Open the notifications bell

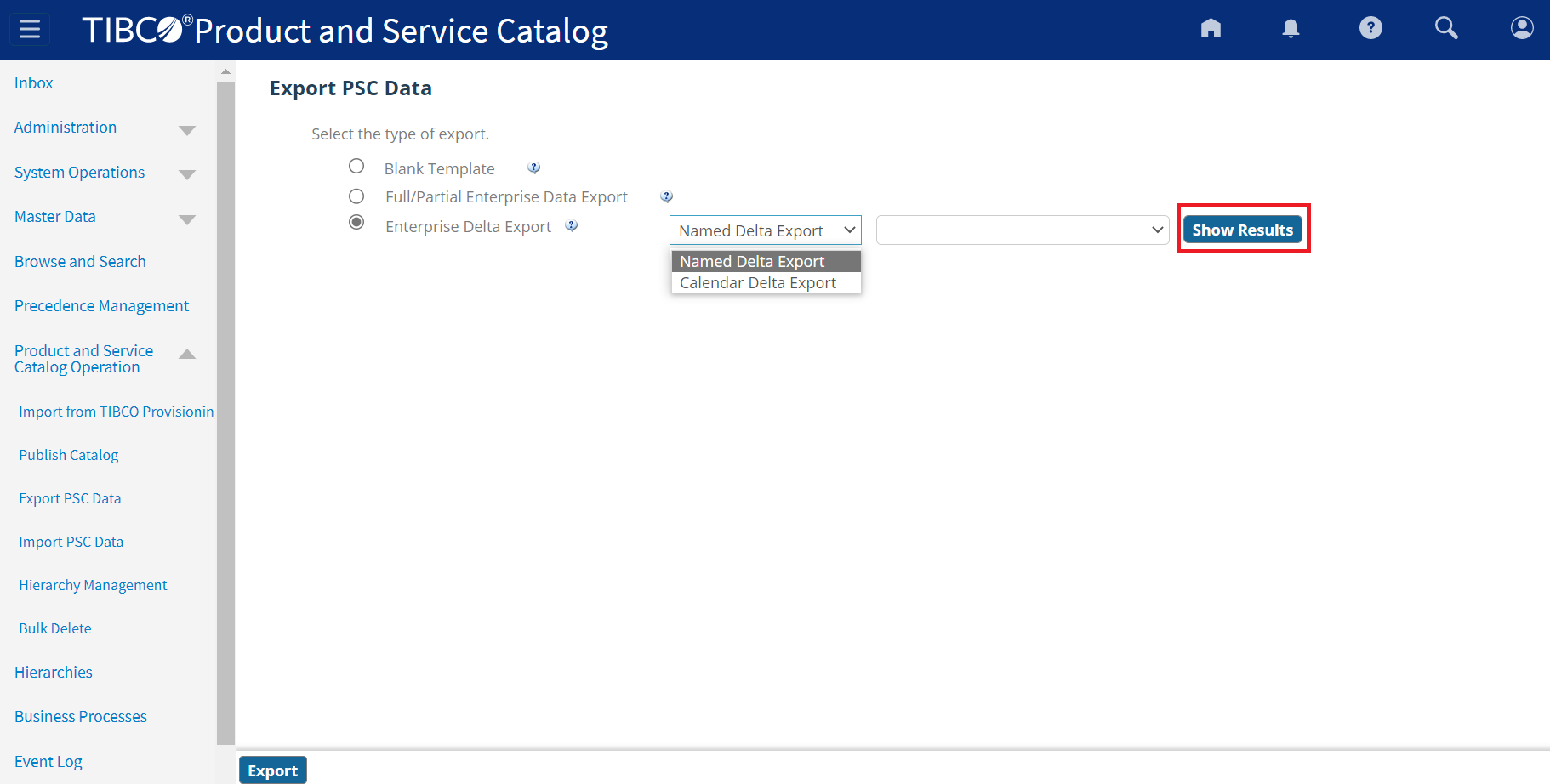pyautogui.click(x=1291, y=29)
